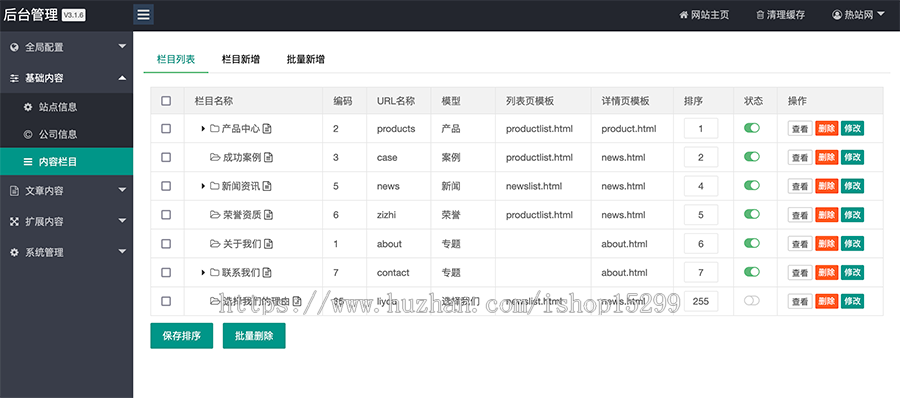Viewport: 900px width, 398px height.
Task: Click the document icon of 文章内容
Action: (x=14, y=191)
